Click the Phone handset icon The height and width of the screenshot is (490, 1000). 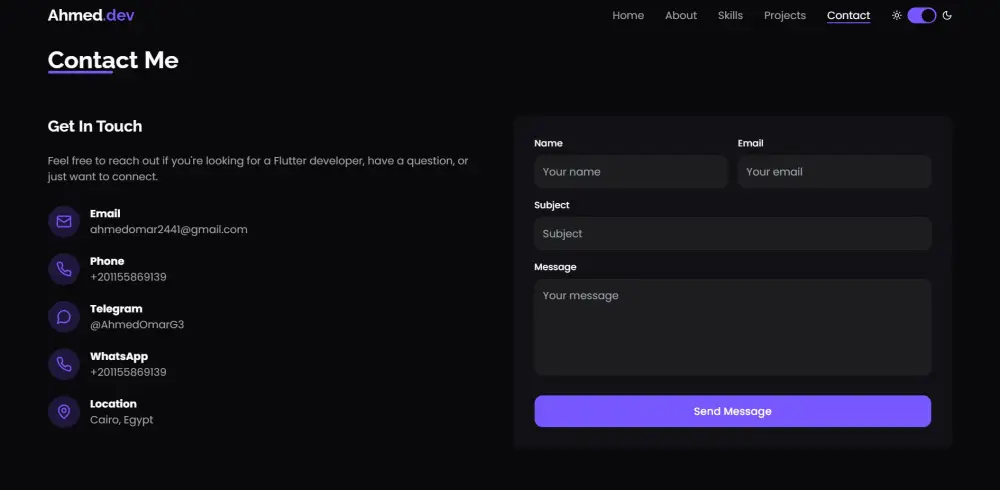point(64,269)
